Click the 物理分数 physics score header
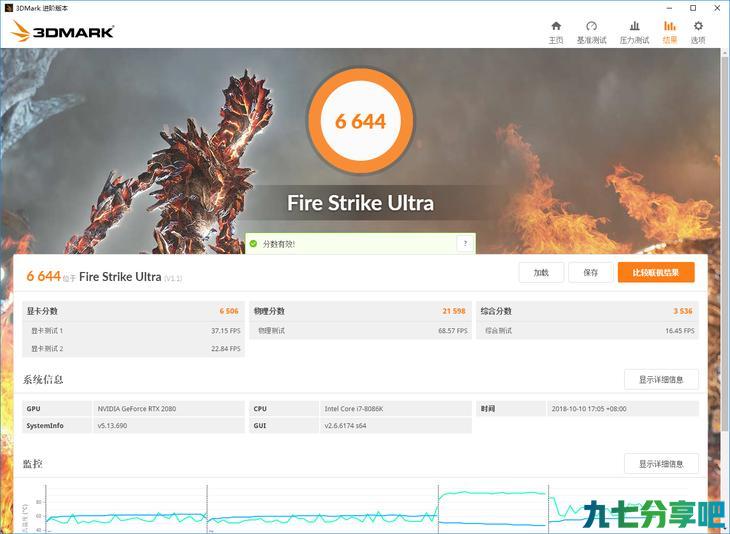 [269, 311]
